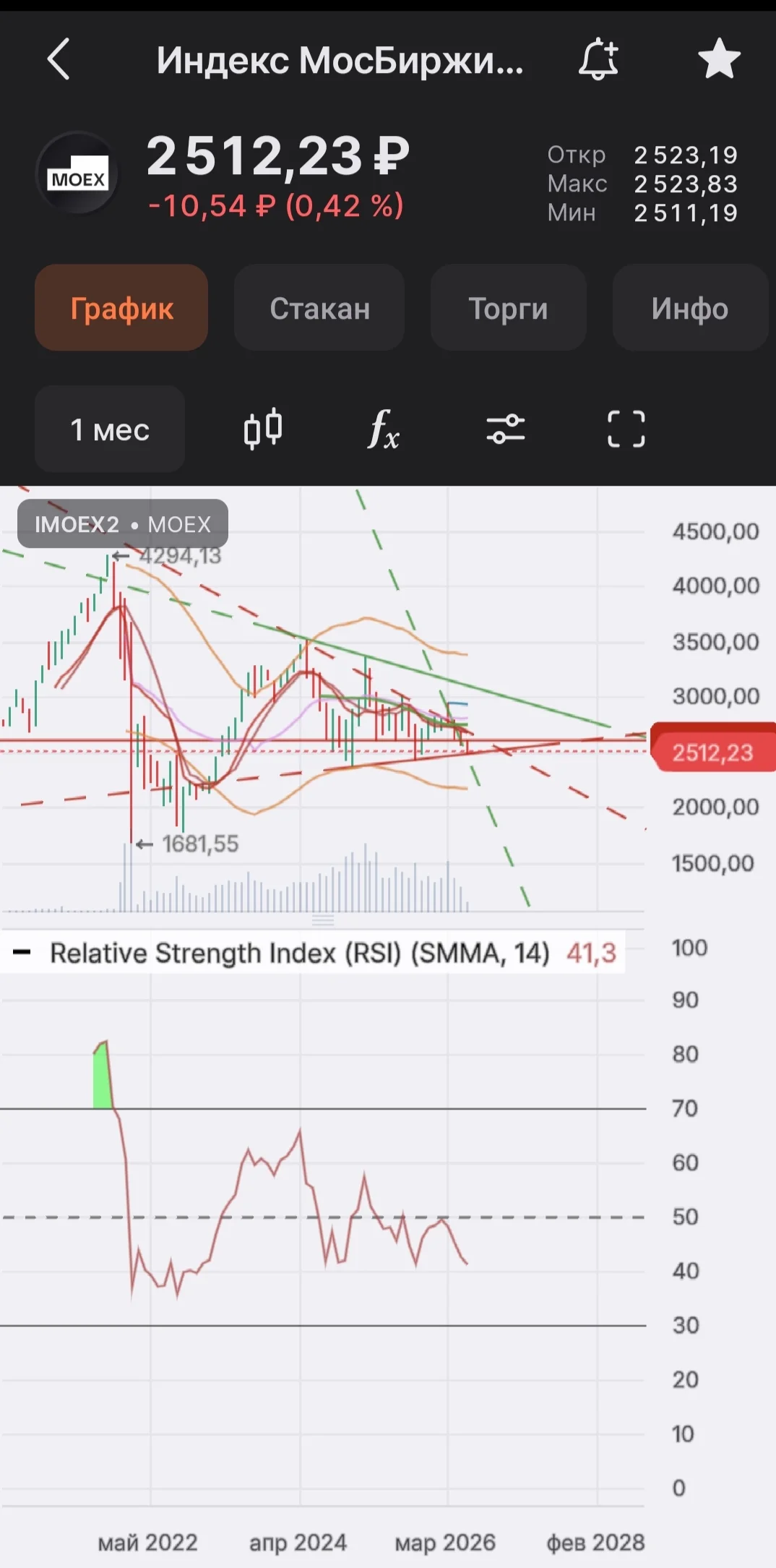Tap 1500,00 on the price scale
The width and height of the screenshot is (776, 1568).
pyautogui.click(x=712, y=862)
